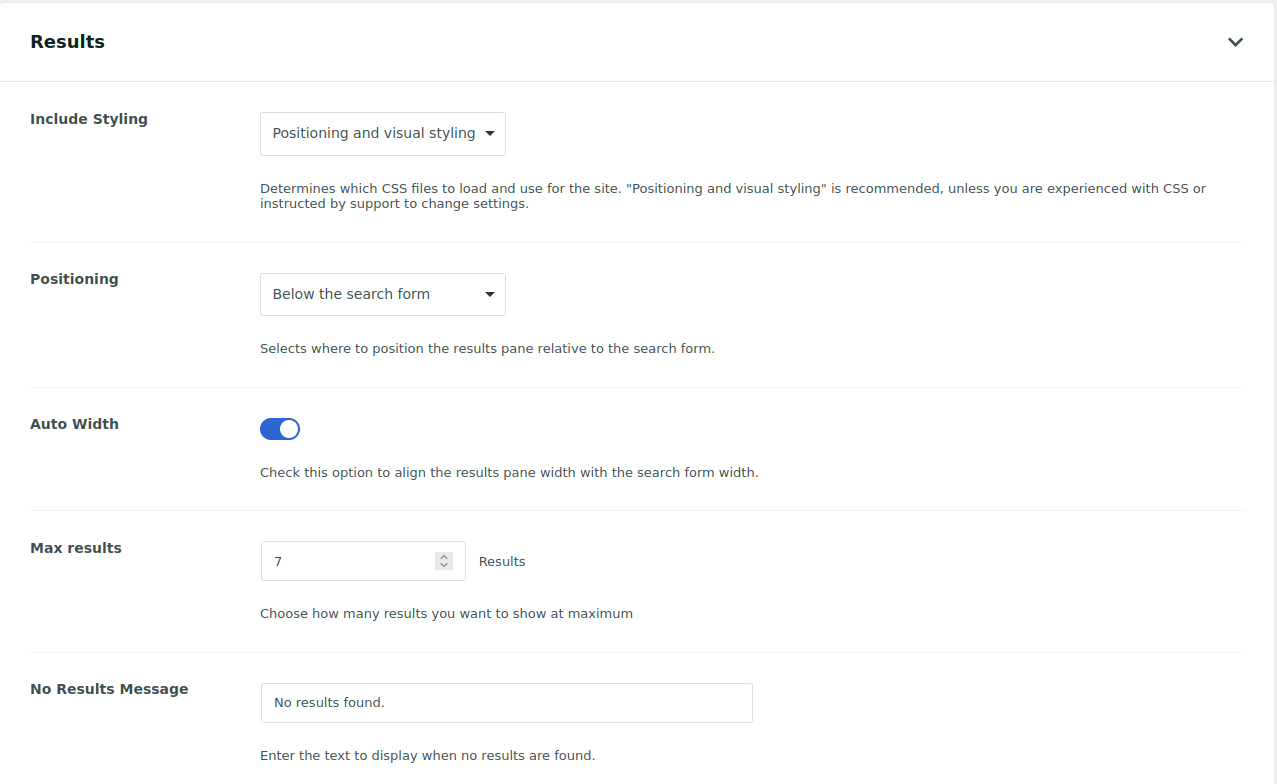1277x784 pixels.
Task: Click the "Include Styling" label
Action: tap(89, 119)
